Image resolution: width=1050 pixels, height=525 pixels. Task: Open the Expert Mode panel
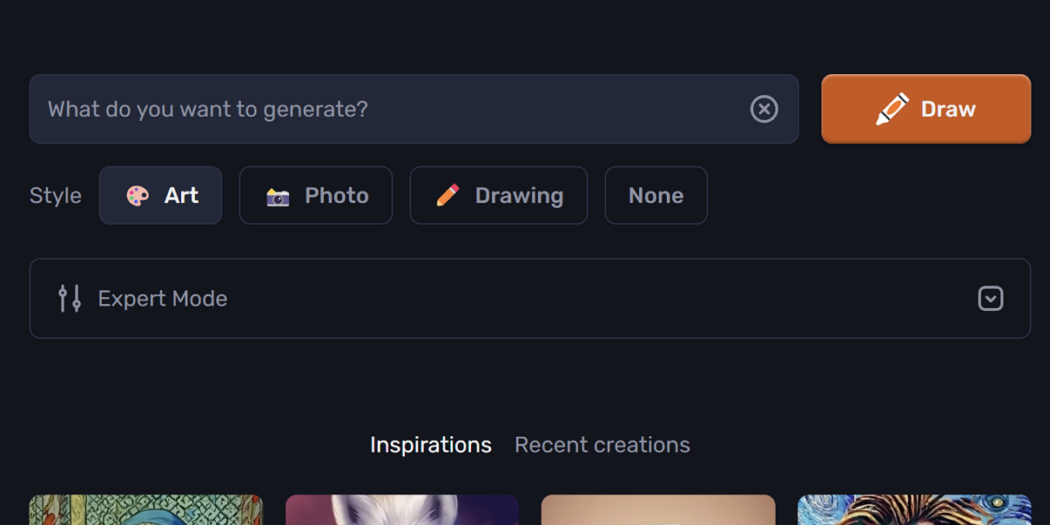pos(530,299)
